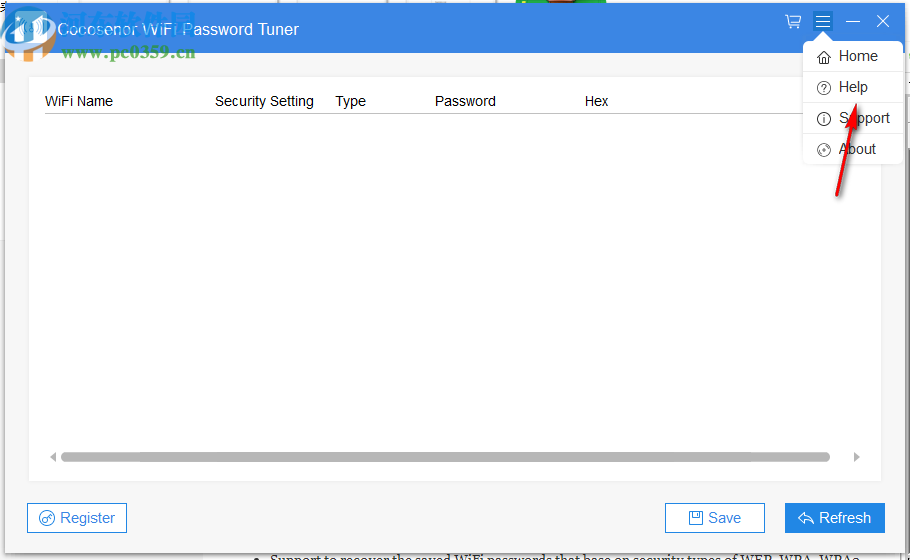This screenshot has width=910, height=560.
Task: Toggle the hamburger menu icon
Action: click(x=822, y=21)
